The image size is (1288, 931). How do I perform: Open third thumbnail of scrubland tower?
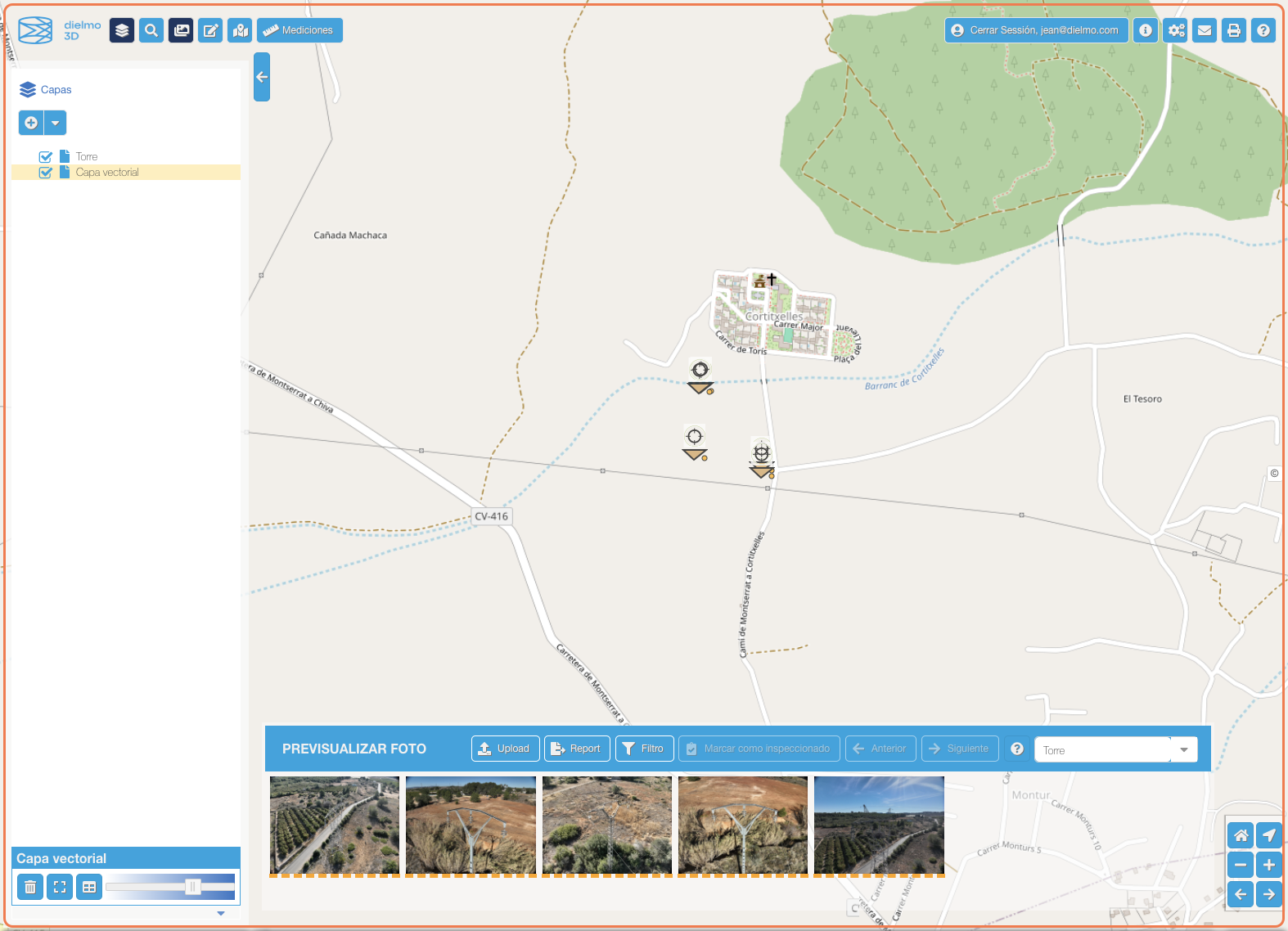click(606, 825)
